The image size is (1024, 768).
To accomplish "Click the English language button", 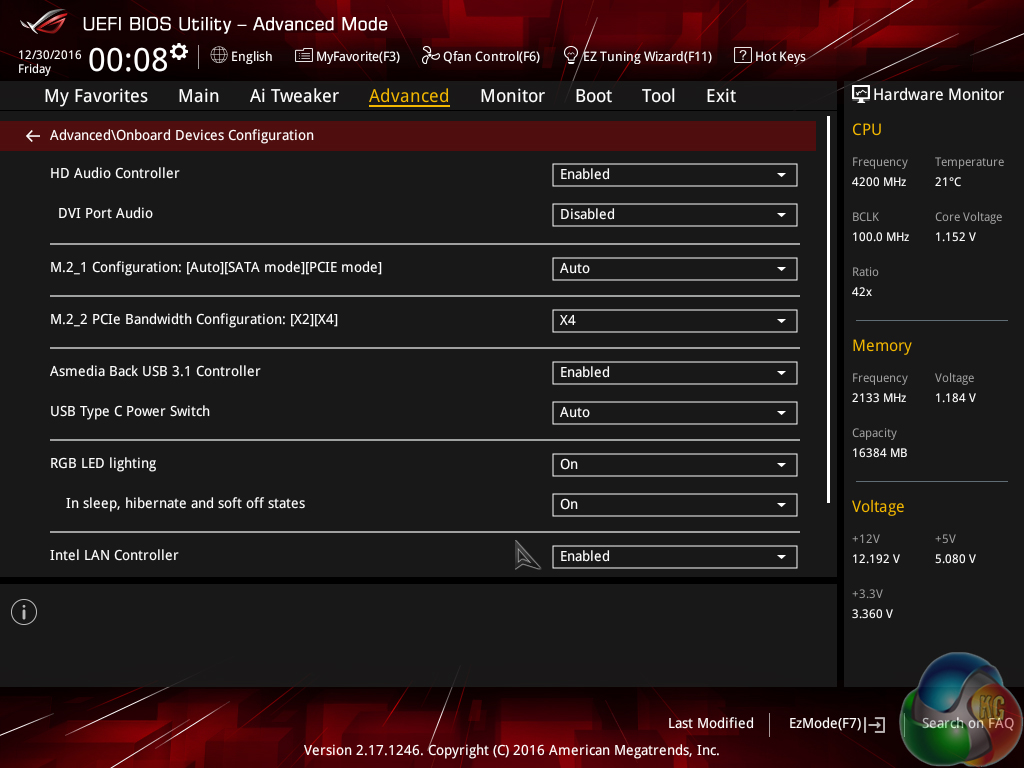I will click(x=242, y=56).
